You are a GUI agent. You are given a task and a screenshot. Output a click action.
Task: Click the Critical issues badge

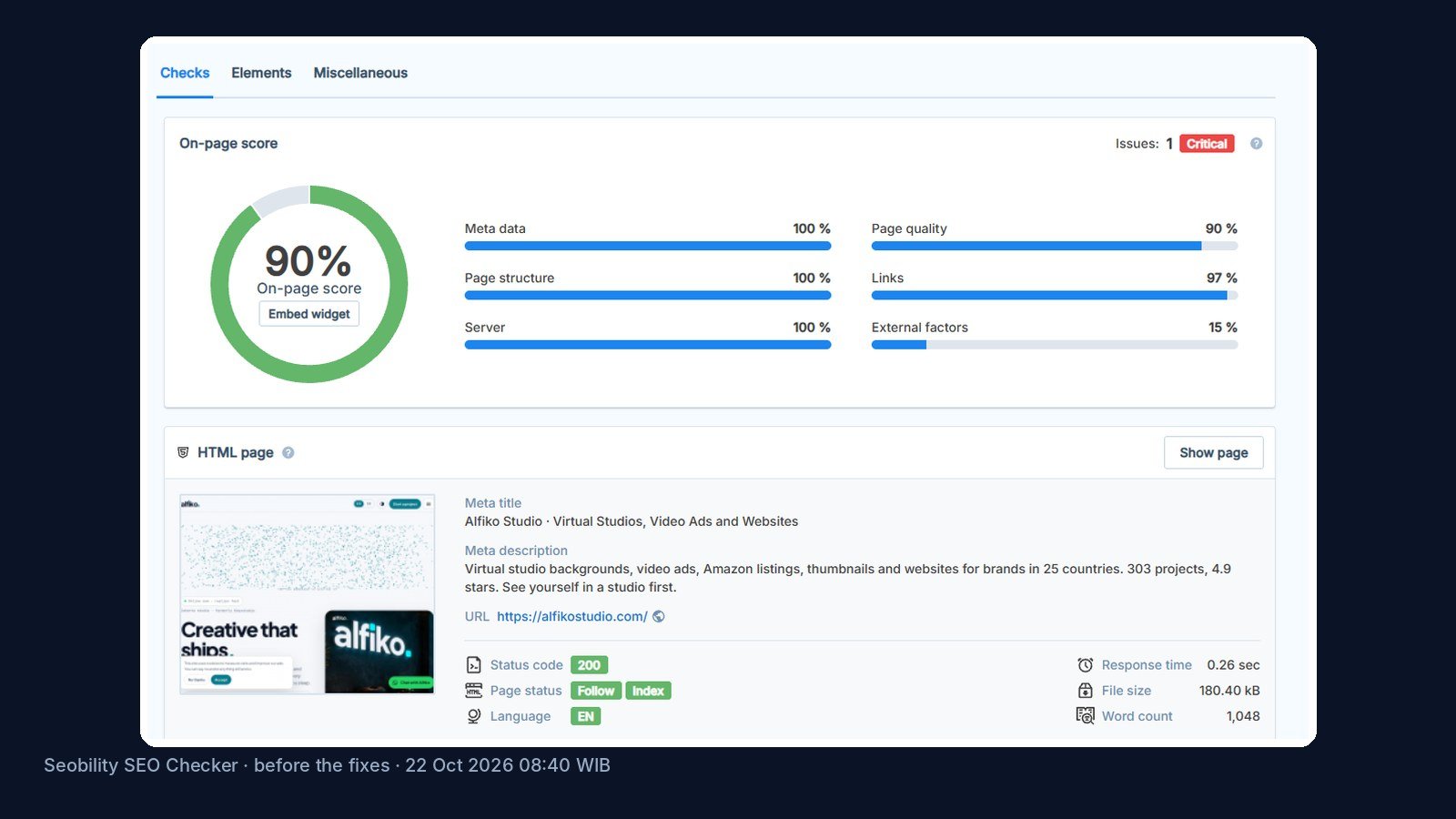click(x=1207, y=144)
